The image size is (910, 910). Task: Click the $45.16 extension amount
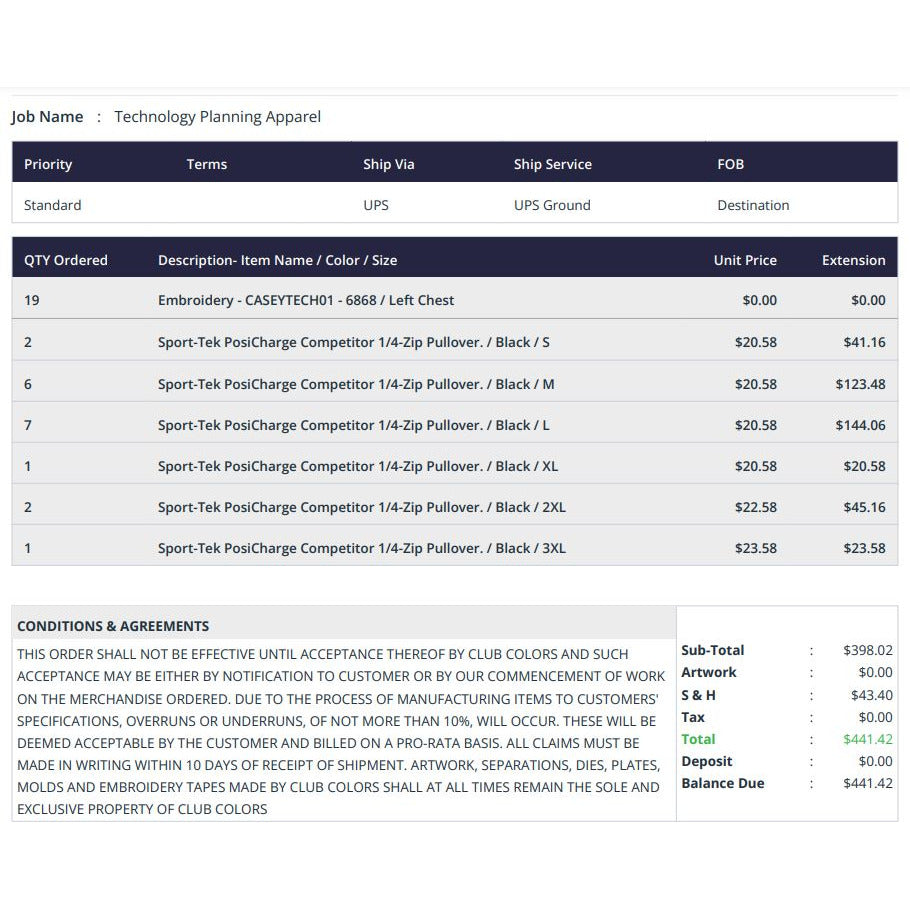864,507
